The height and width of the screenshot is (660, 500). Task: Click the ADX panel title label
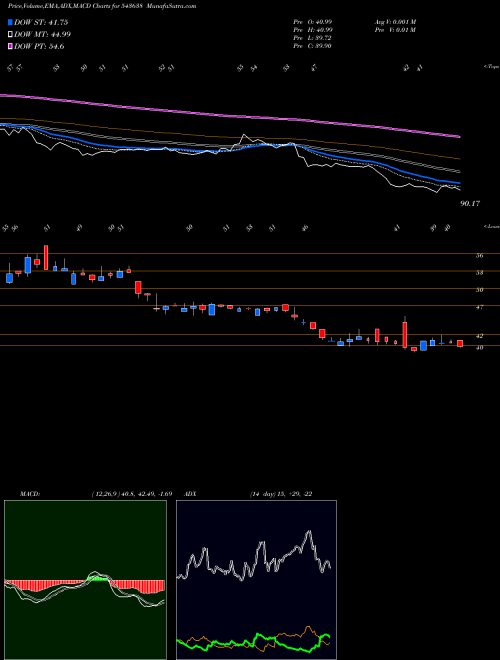[190, 494]
